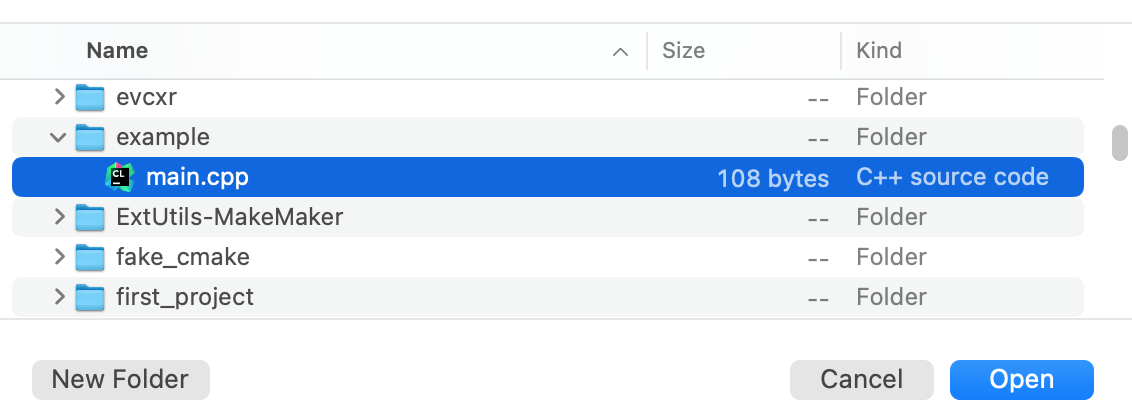Screen dimensions: 1132x418
Task: Click the vertical scrollbar thumb
Action: pyautogui.click(x=1120, y=142)
